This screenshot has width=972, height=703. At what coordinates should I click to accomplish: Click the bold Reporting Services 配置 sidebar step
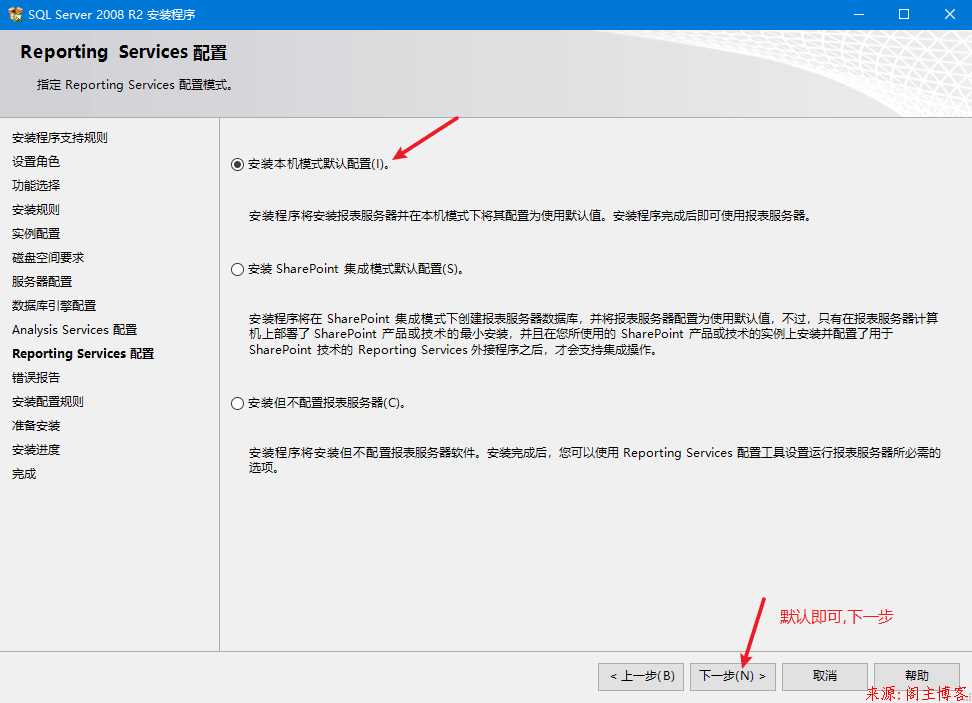(83, 354)
